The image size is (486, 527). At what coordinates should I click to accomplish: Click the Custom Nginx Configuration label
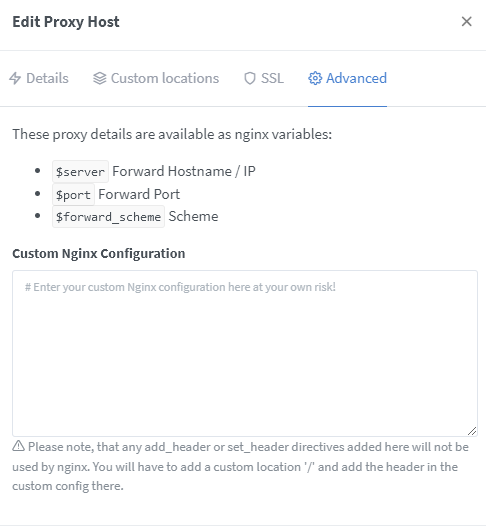coord(99,253)
